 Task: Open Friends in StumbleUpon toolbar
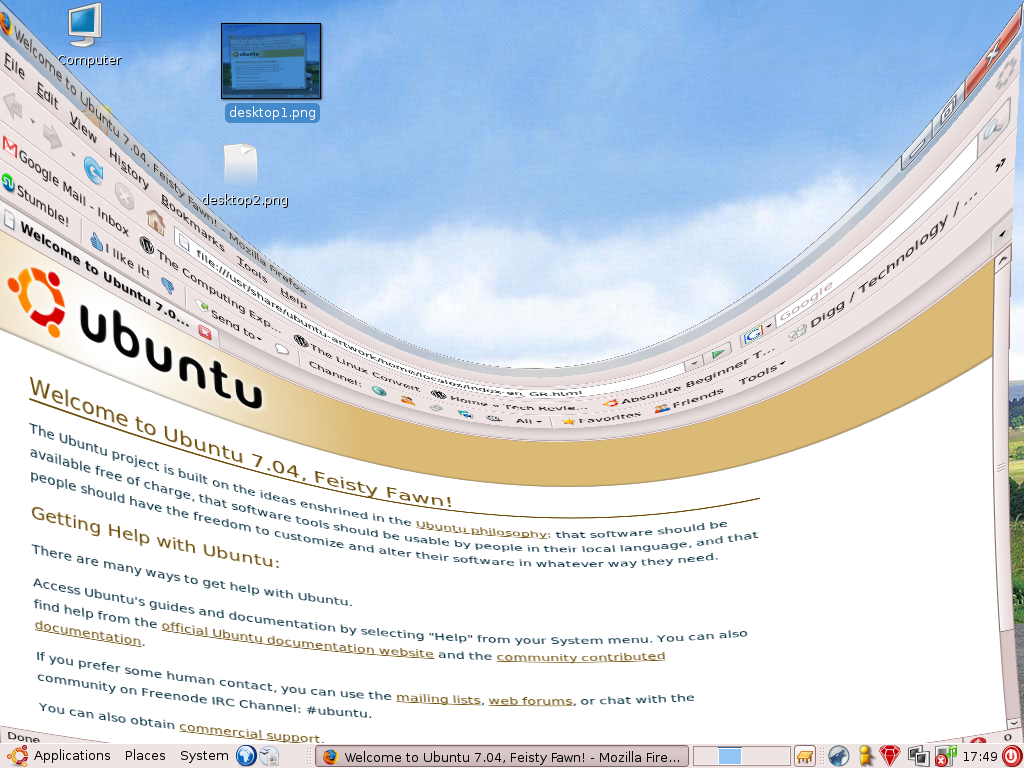[689, 400]
